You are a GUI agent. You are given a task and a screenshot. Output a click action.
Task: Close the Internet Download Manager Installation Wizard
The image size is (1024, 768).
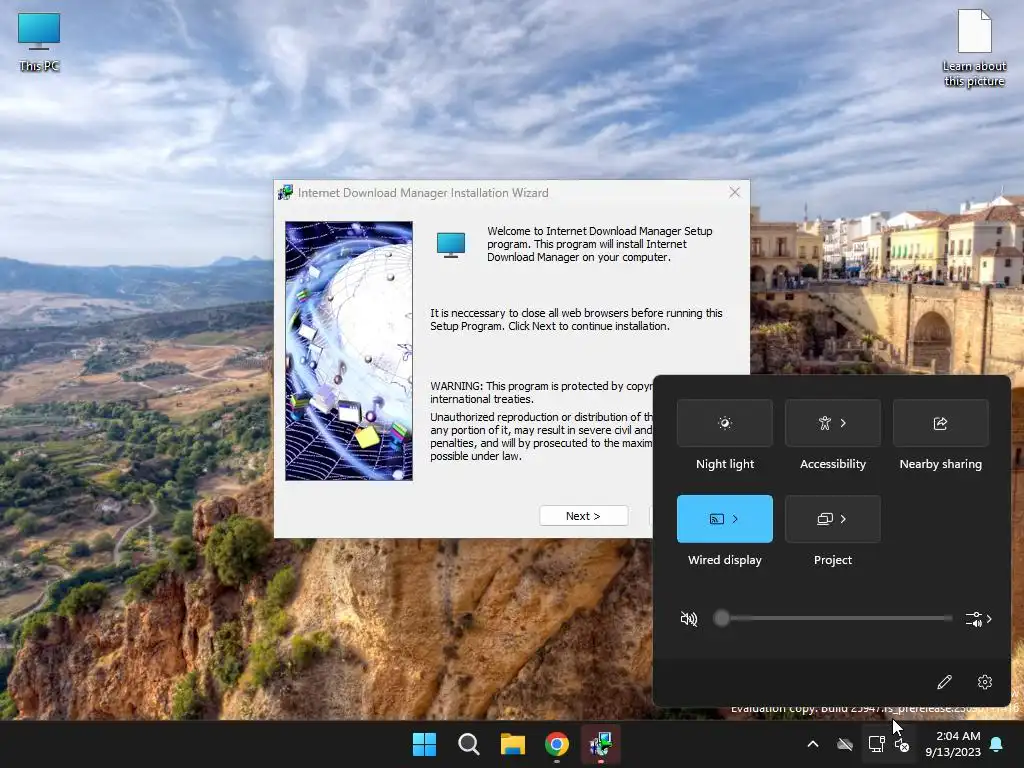[735, 192]
